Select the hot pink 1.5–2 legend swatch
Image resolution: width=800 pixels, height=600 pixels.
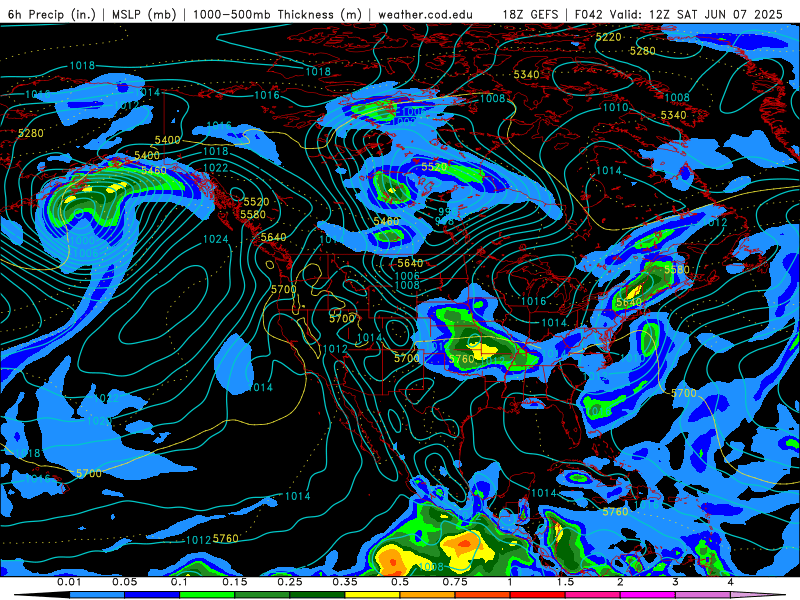593,595
